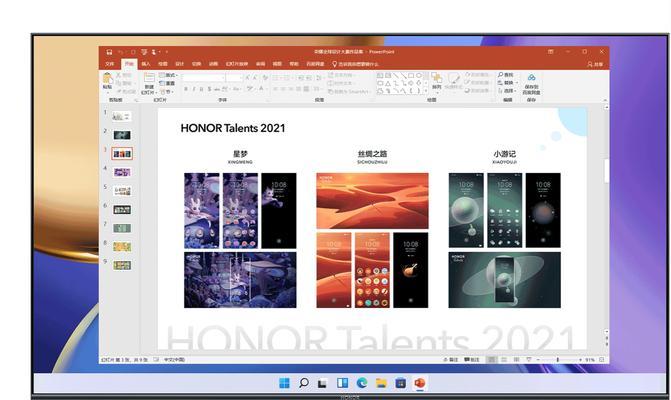Click the Tell me what you want search box

coord(355,64)
